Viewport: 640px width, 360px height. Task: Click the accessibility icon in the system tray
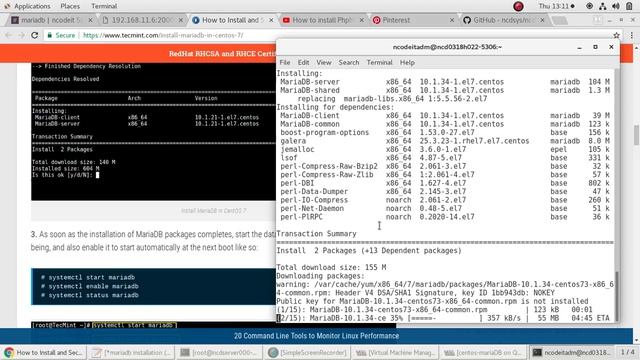tap(589, 6)
